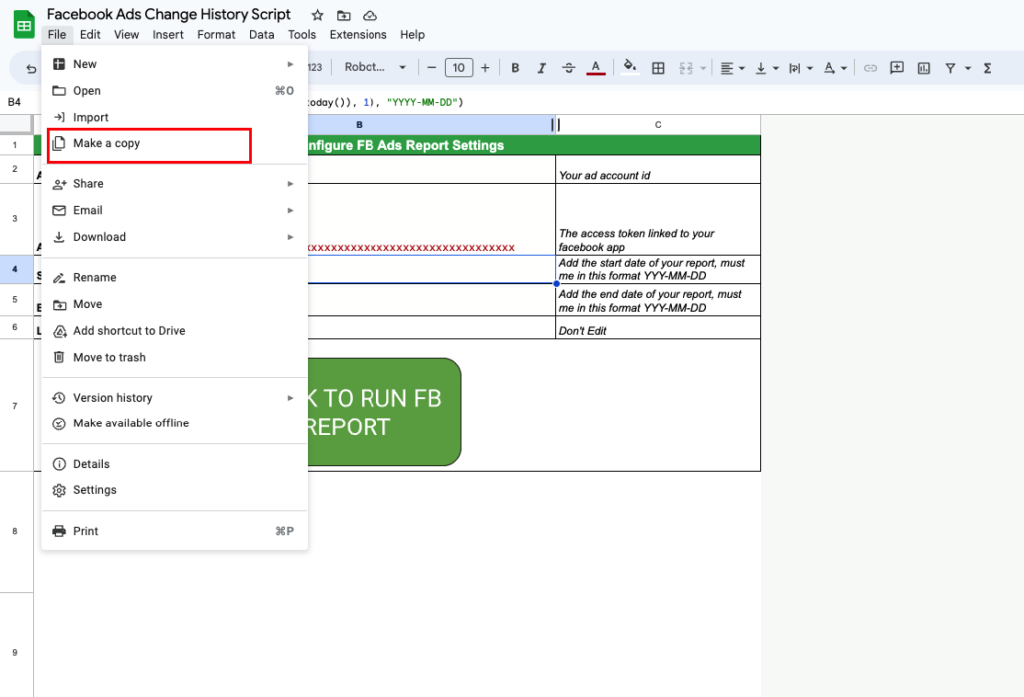This screenshot has height=697, width=1024.
Task: Choose Print from the File menu
Action: 174,531
